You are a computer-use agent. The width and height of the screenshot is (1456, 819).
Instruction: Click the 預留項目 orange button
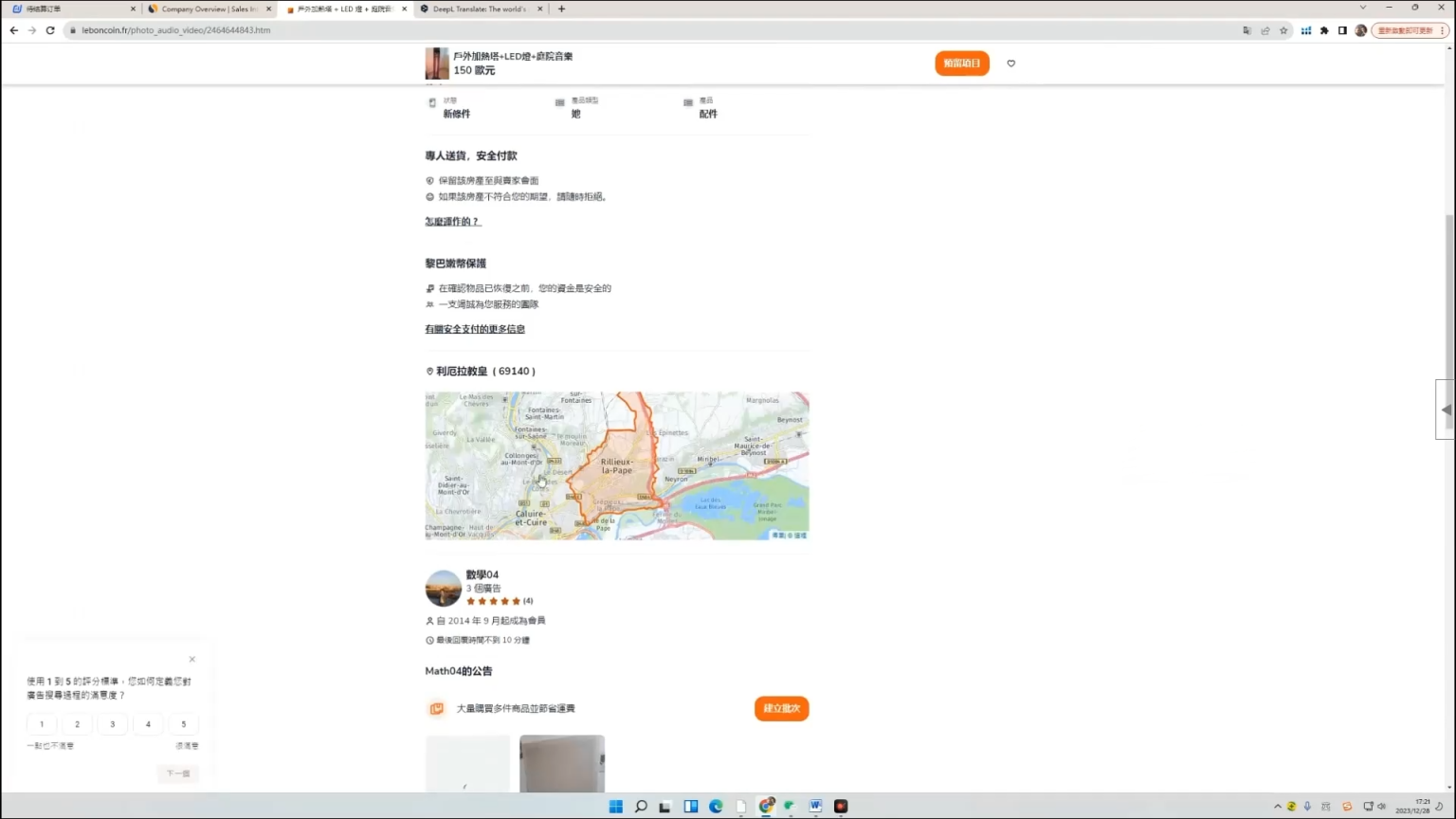961,63
